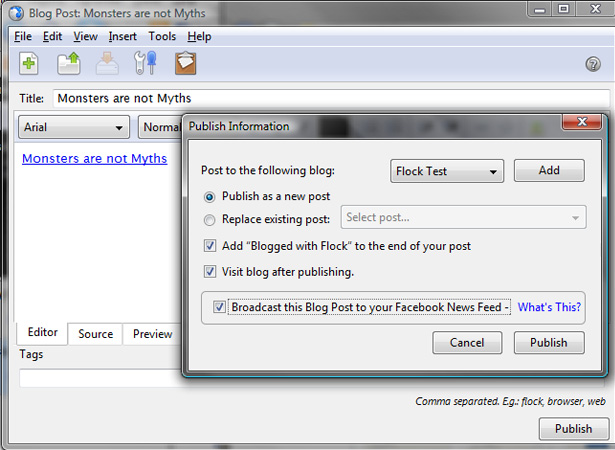This screenshot has height=450, width=615.
Task: Click the What's This? link
Action: click(x=549, y=307)
